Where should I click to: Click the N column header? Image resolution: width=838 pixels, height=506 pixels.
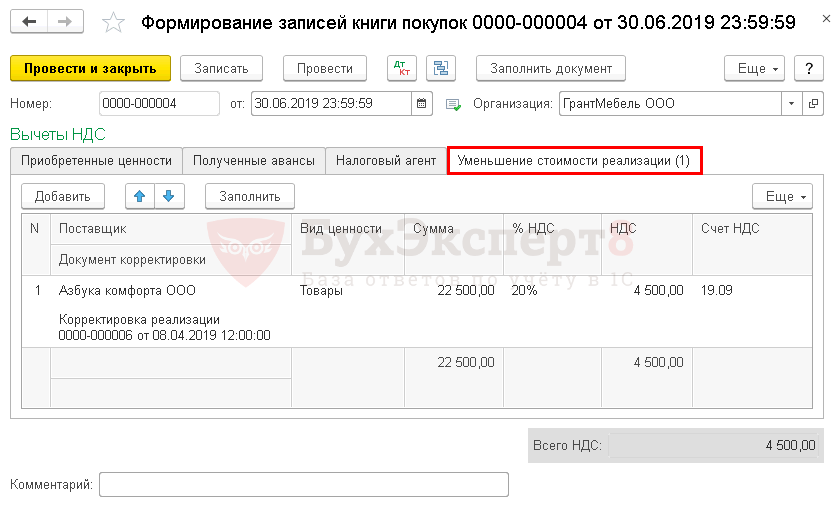pos(36,245)
